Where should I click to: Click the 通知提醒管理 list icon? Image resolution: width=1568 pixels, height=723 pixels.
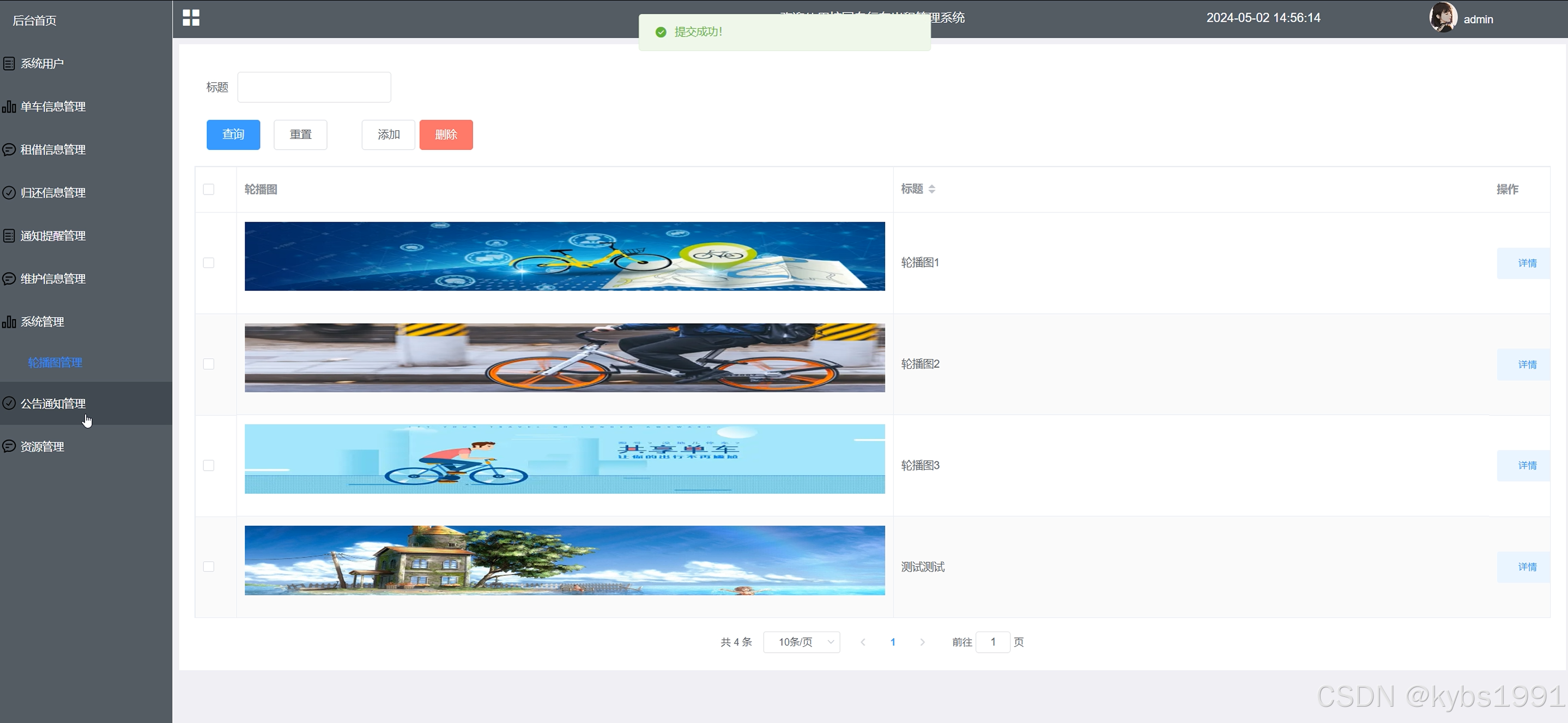point(9,235)
